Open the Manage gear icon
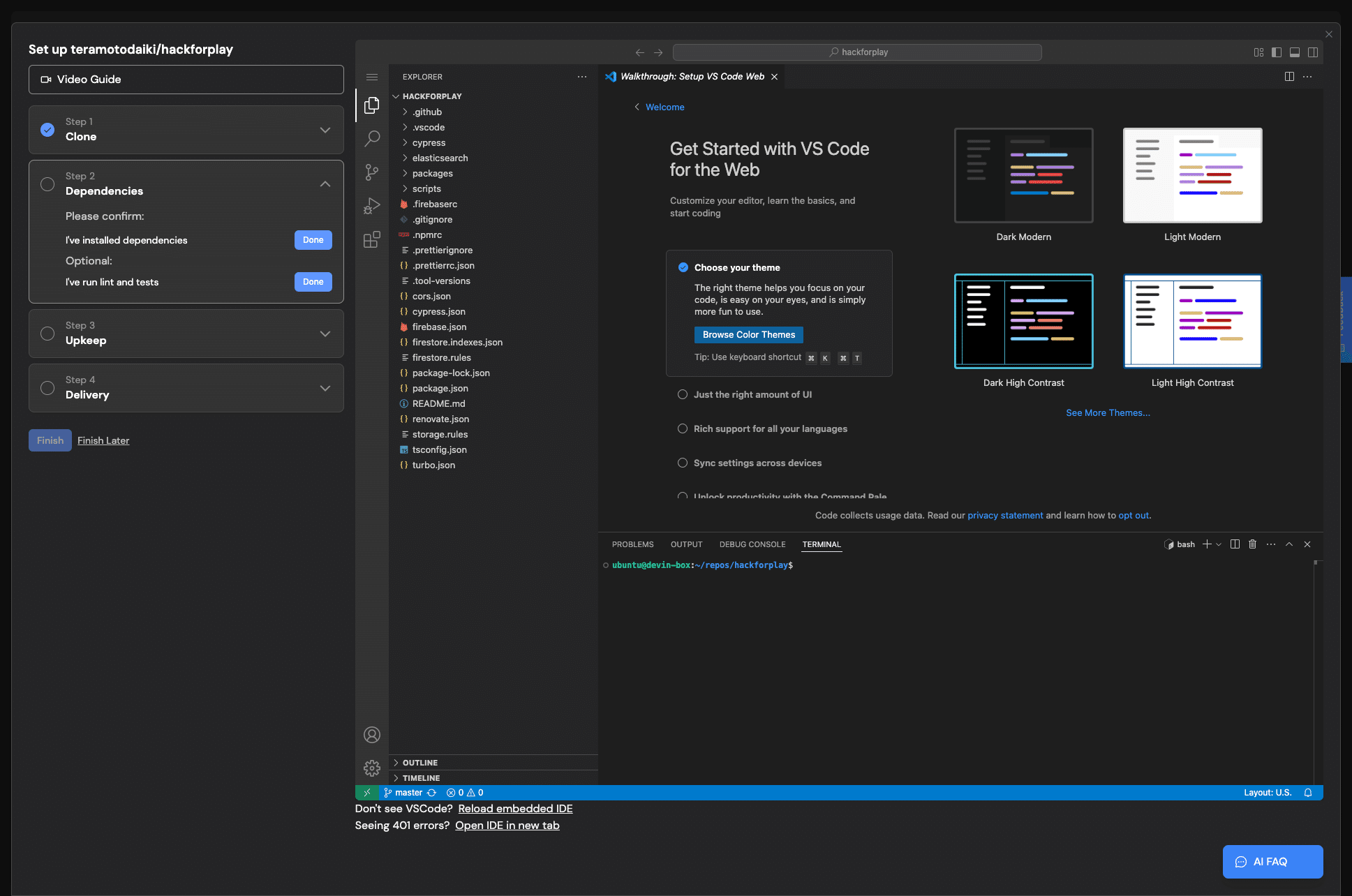This screenshot has width=1352, height=896. pyautogui.click(x=372, y=768)
